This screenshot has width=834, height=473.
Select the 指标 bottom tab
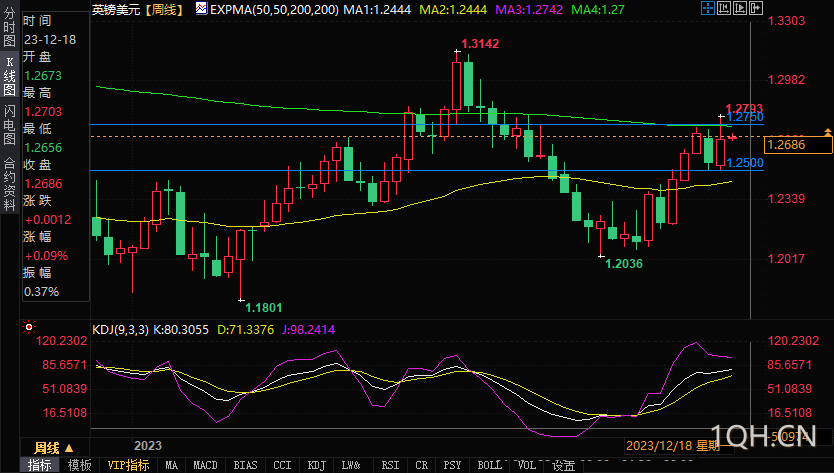pyautogui.click(x=40, y=465)
